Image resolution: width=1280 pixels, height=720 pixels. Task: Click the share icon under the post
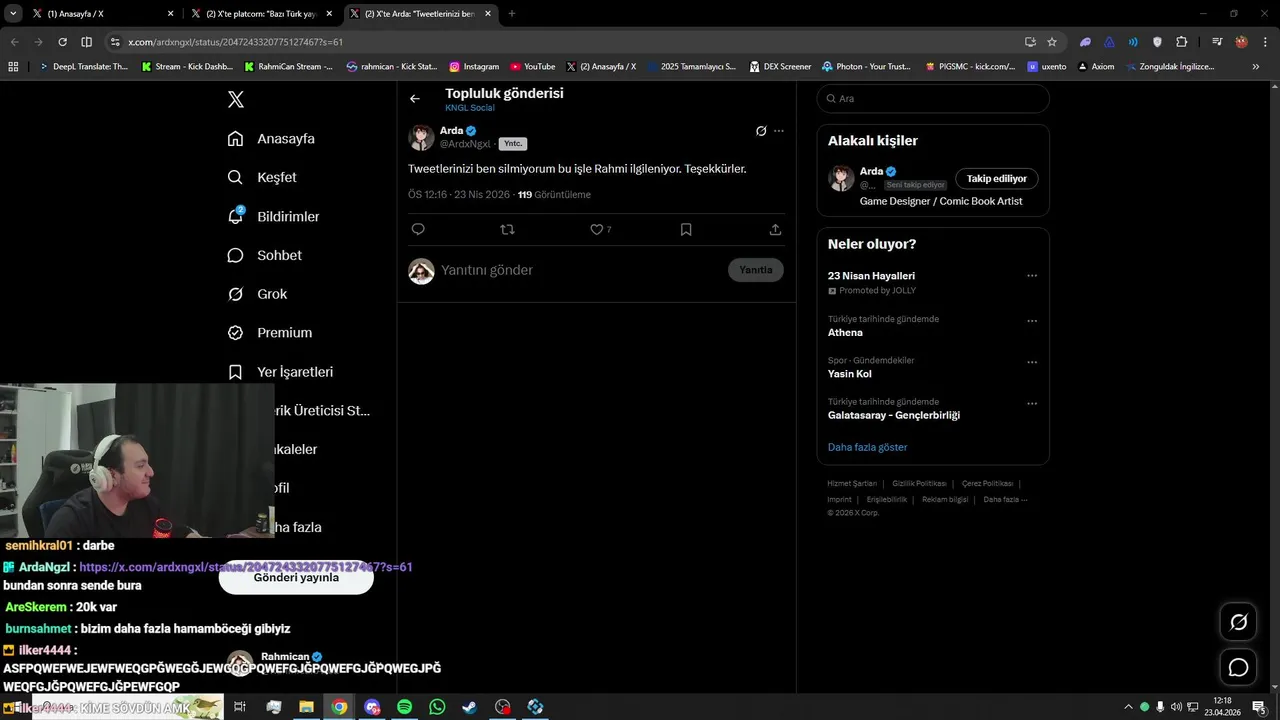pos(775,229)
